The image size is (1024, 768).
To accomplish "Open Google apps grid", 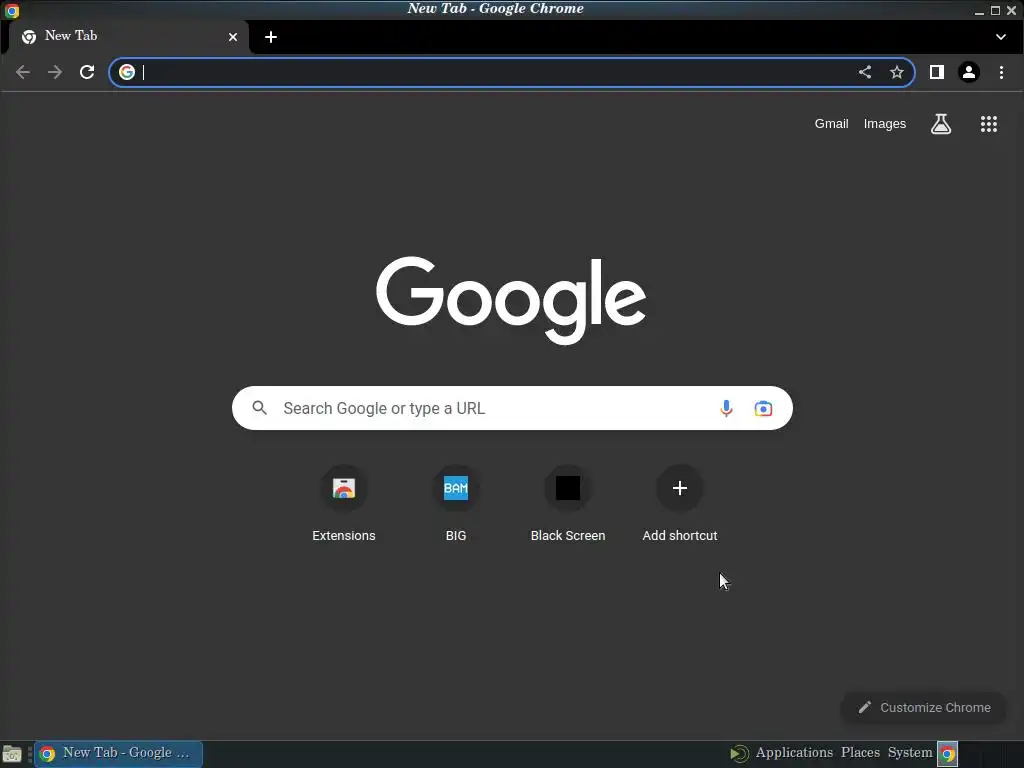I will point(989,123).
